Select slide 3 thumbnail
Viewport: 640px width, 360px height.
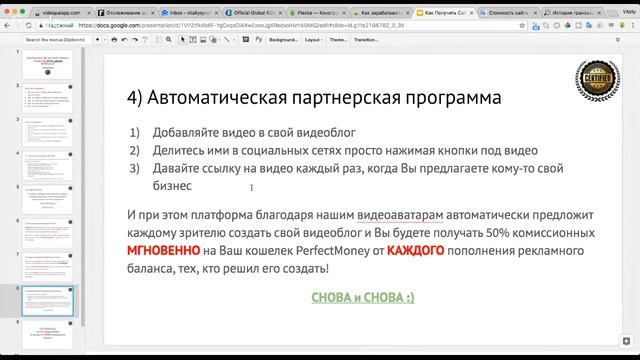click(x=47, y=132)
